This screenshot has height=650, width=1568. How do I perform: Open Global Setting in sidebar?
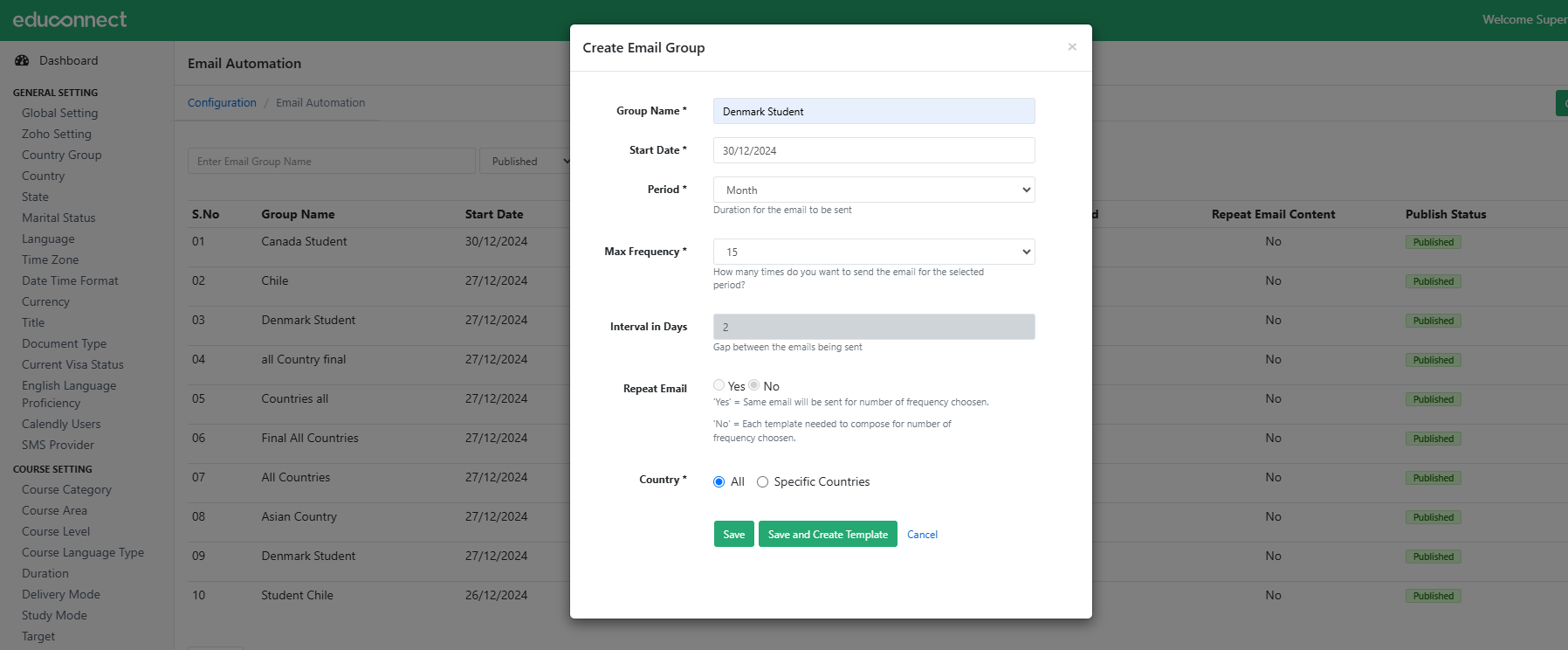click(59, 113)
